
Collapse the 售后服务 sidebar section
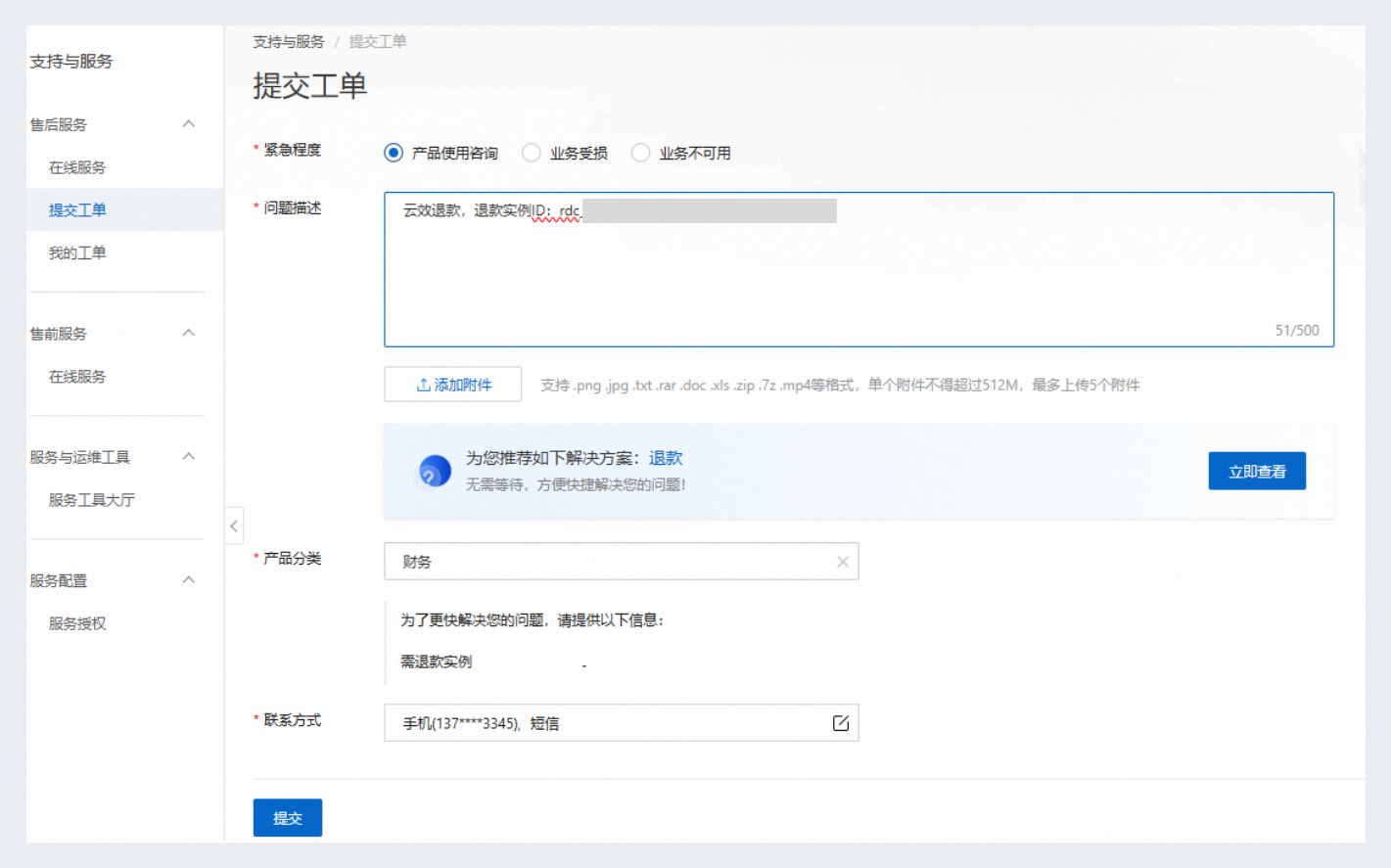(x=189, y=124)
